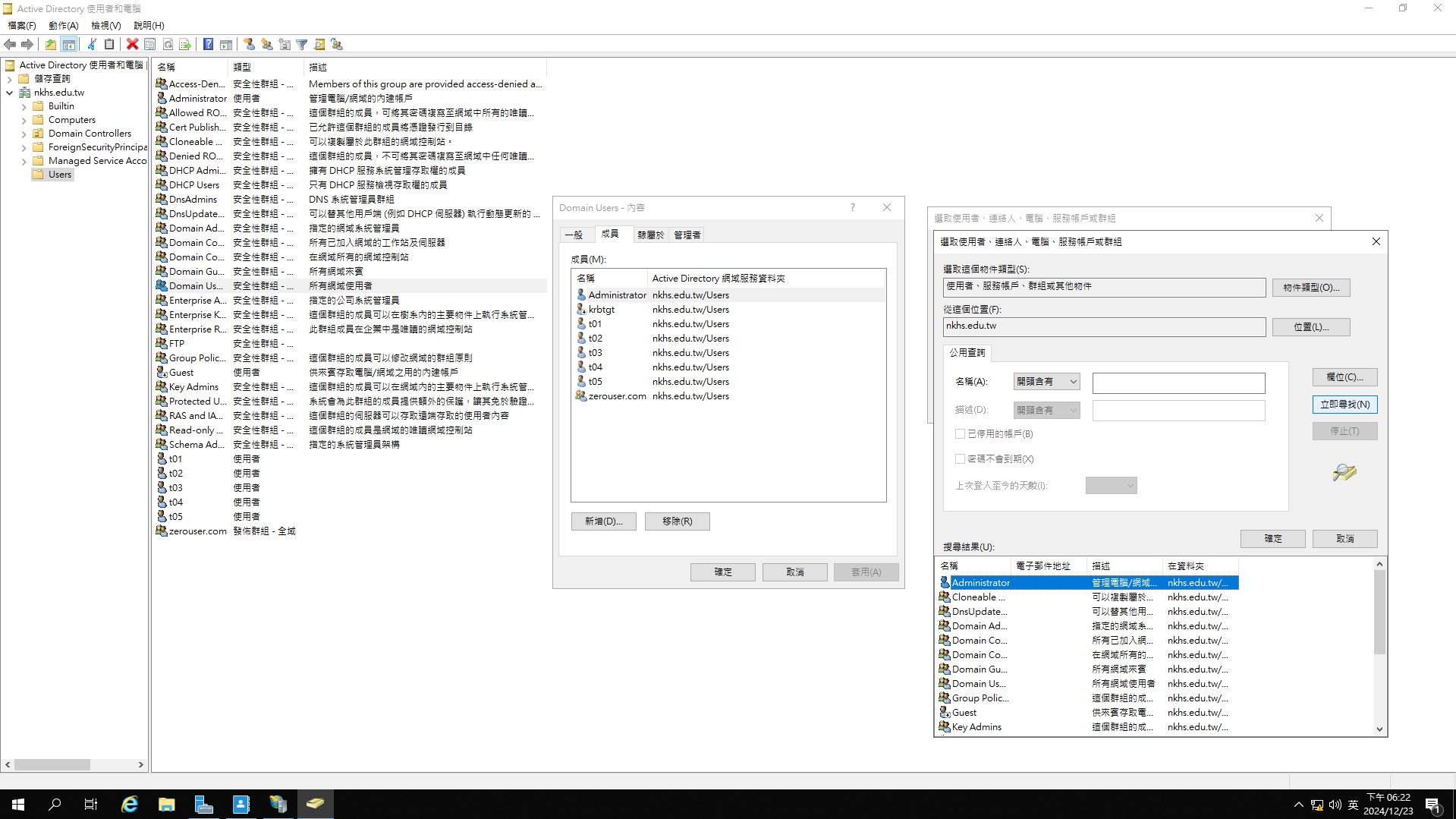
Task: Open Server Manager from the taskbar
Action: click(x=204, y=804)
